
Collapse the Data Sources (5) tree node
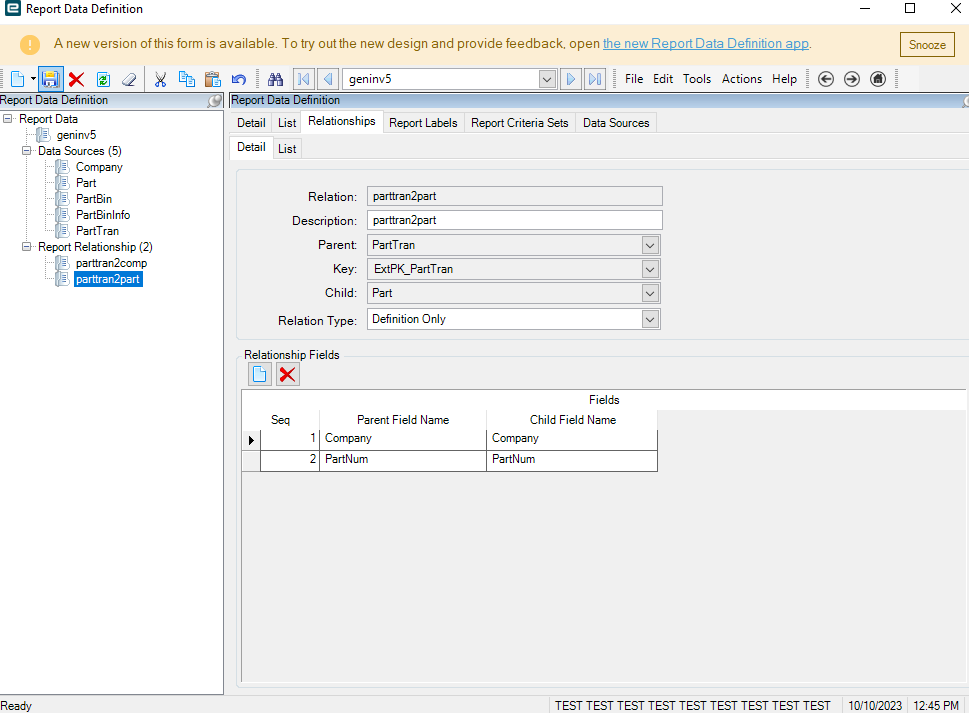point(27,151)
